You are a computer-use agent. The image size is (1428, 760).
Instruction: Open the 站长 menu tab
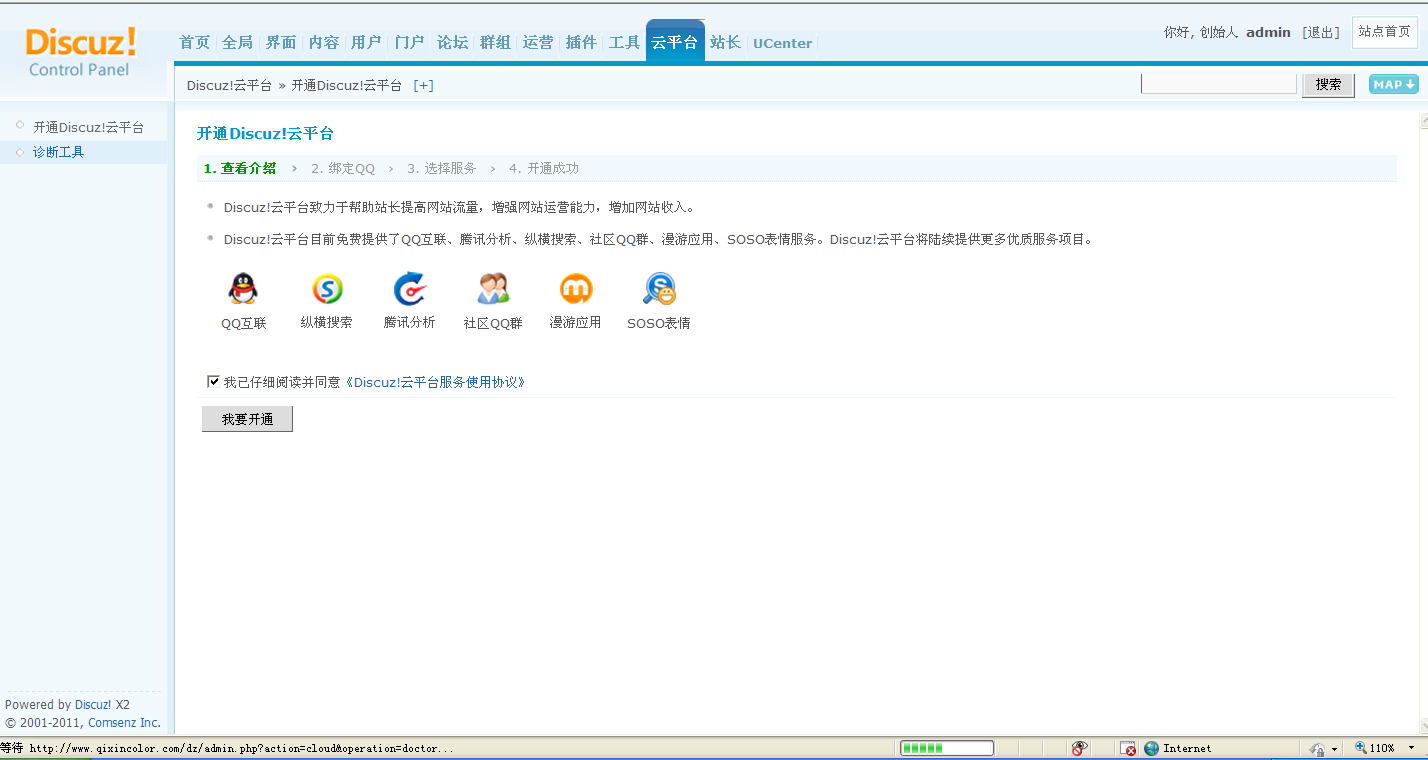tap(725, 42)
